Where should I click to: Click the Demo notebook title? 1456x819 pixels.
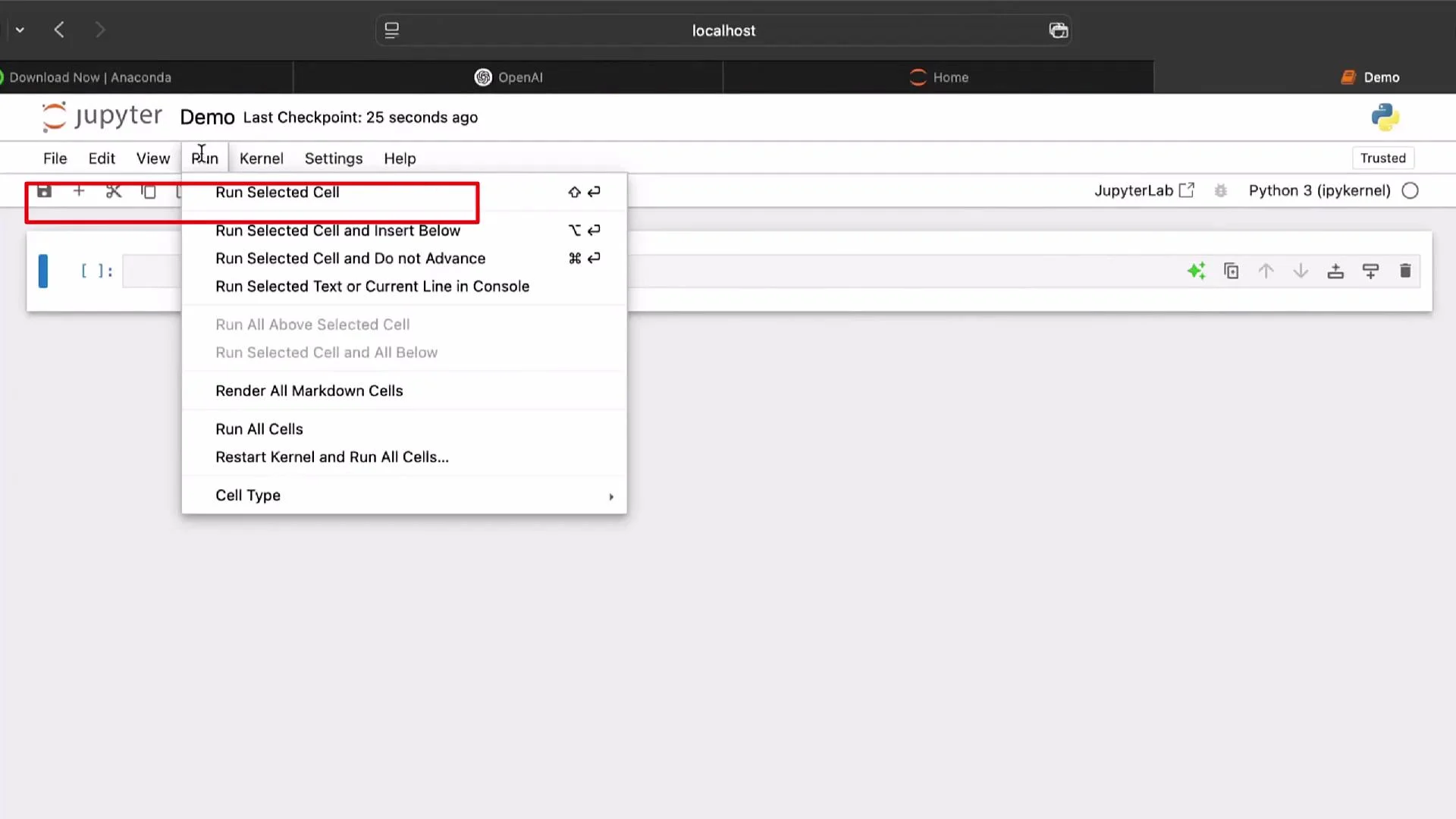pyautogui.click(x=207, y=118)
